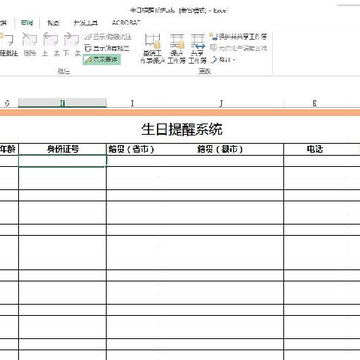Image resolution: width=360 pixels, height=360 pixels.
Task: Click Allow Users to Edit Ranges (允许用户编辑区域)
Action: pos(239,48)
